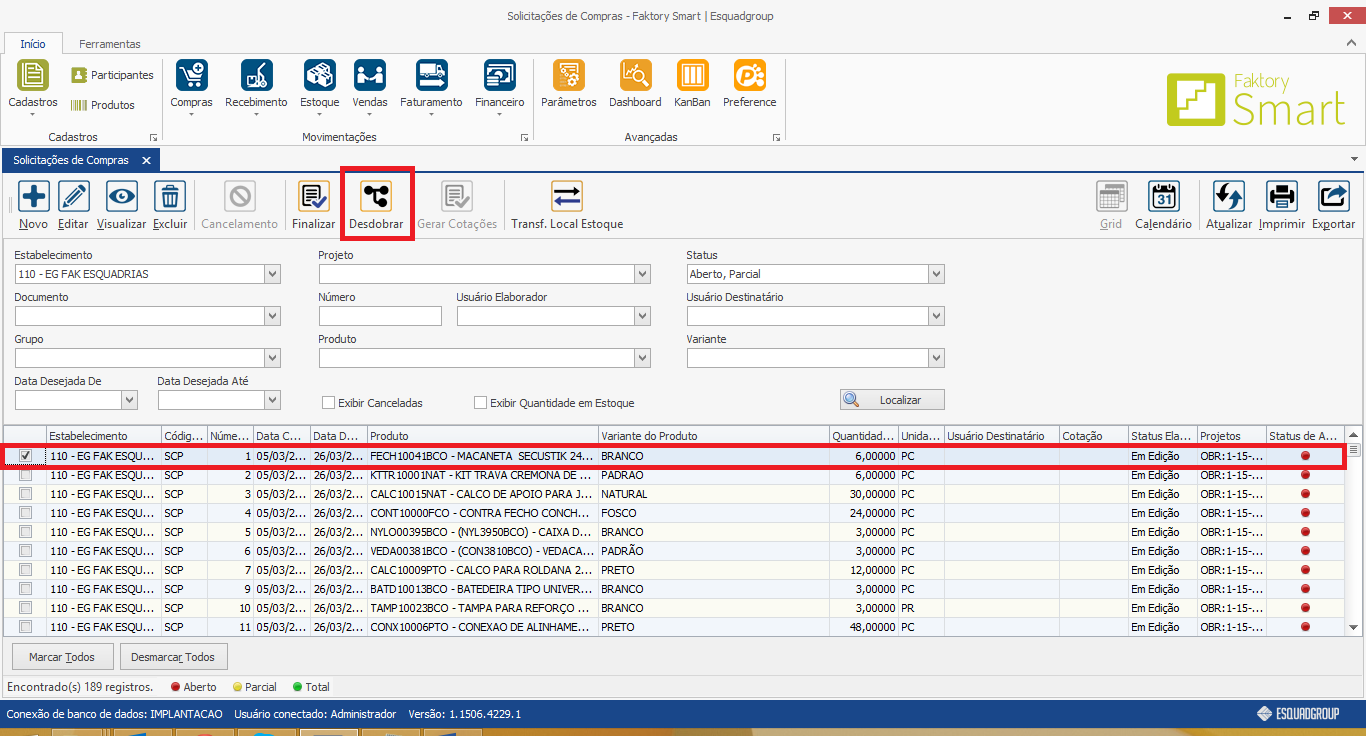Open the Status dropdown list

click(x=935, y=274)
